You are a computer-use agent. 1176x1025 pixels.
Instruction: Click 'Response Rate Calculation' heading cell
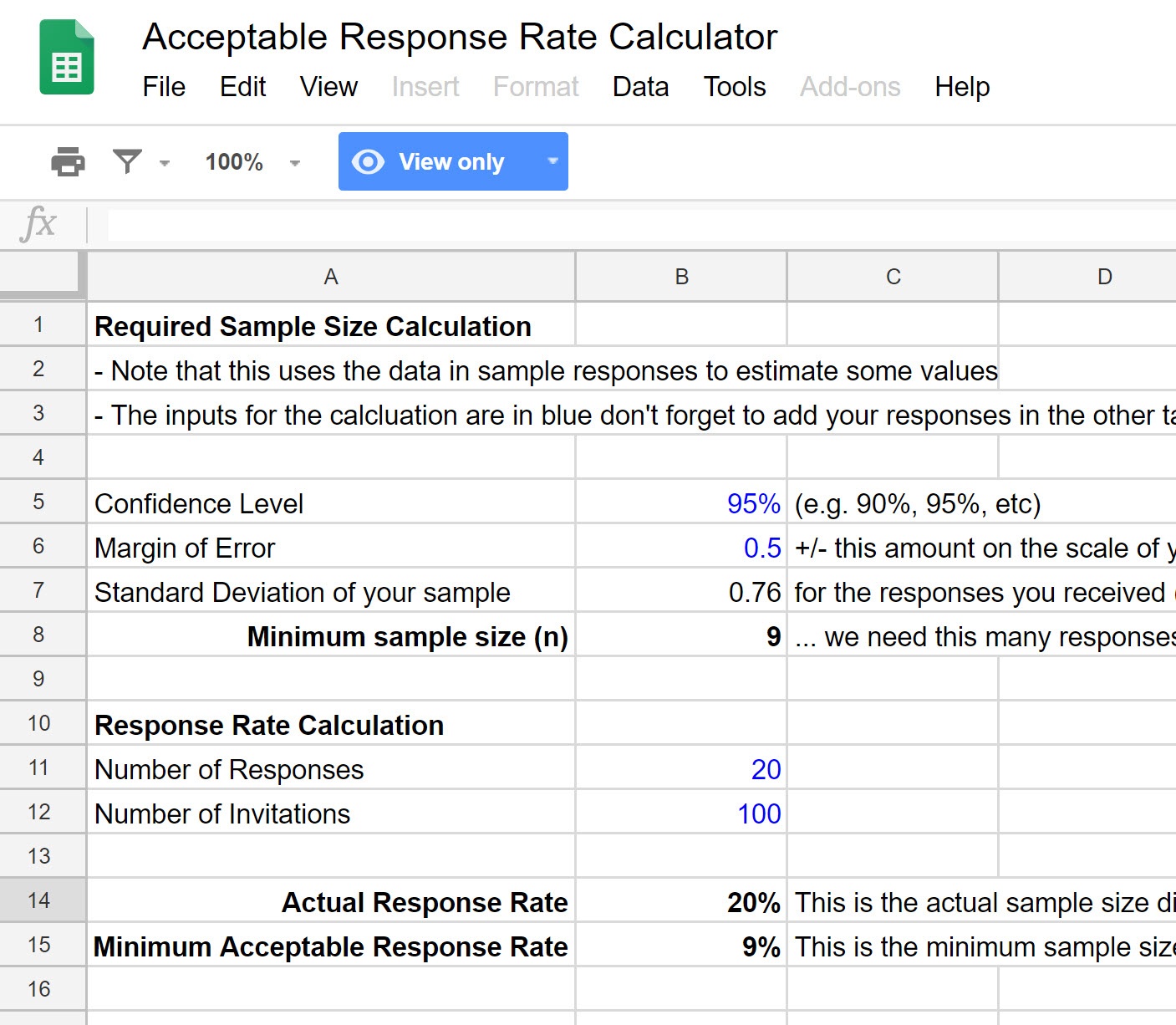coord(331,723)
